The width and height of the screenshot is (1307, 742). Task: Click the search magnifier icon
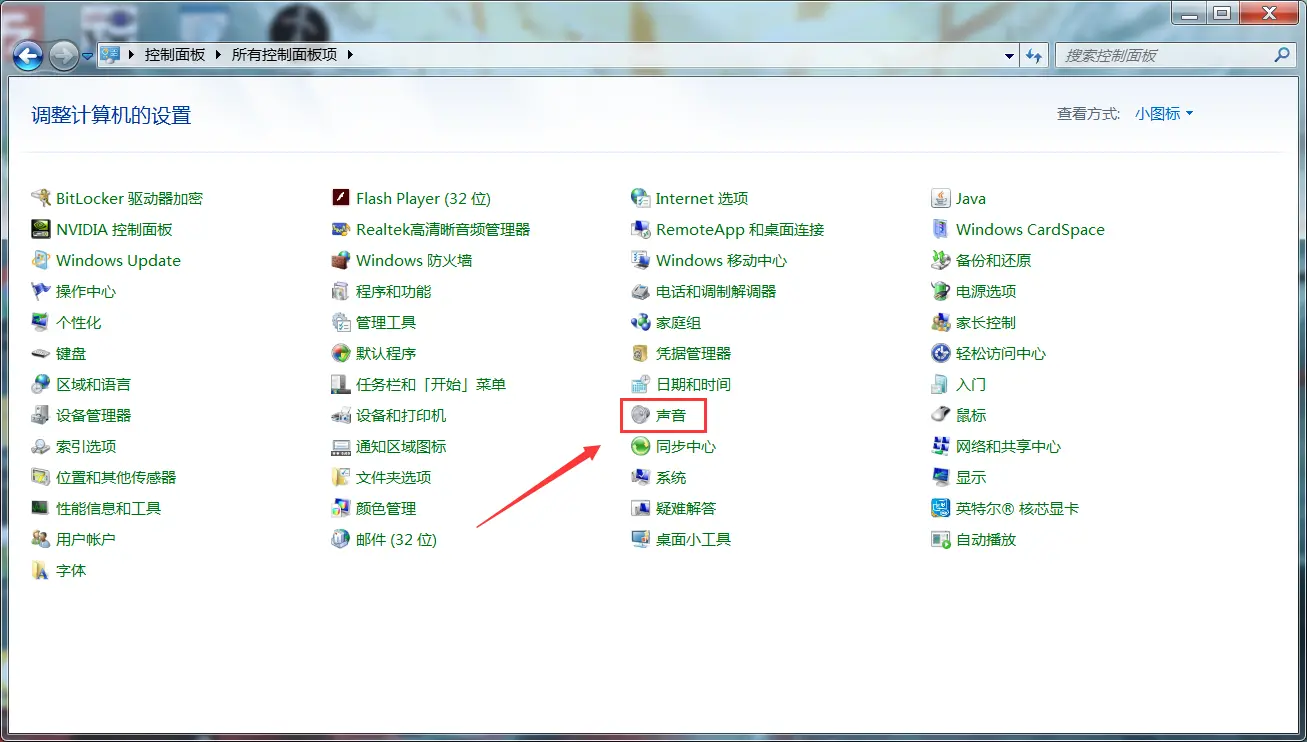click(1281, 55)
